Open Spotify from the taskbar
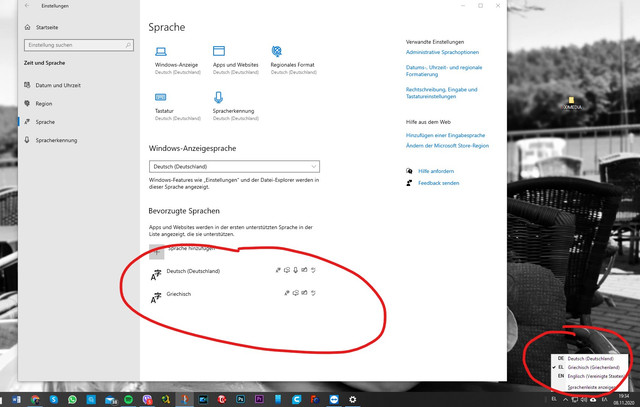This screenshot has width=640, height=407. tap(128, 400)
